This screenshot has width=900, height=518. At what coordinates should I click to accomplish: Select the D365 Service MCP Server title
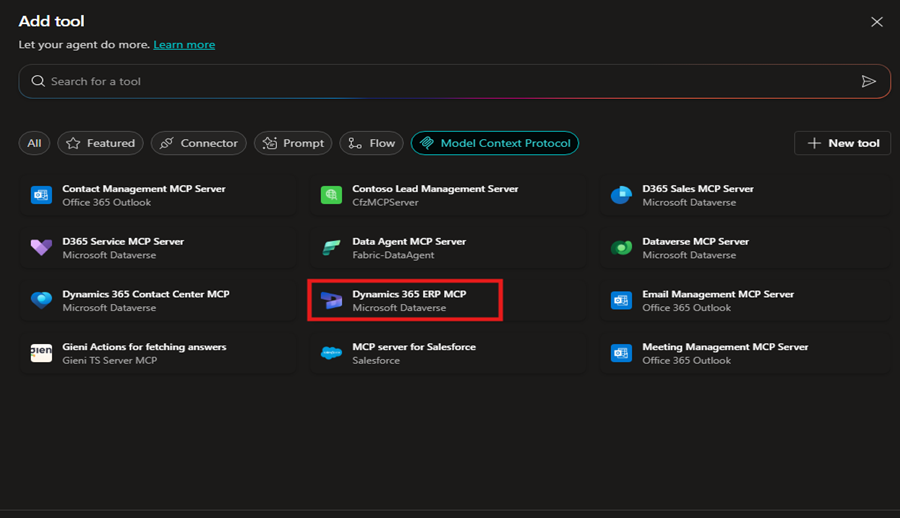[x=123, y=242]
